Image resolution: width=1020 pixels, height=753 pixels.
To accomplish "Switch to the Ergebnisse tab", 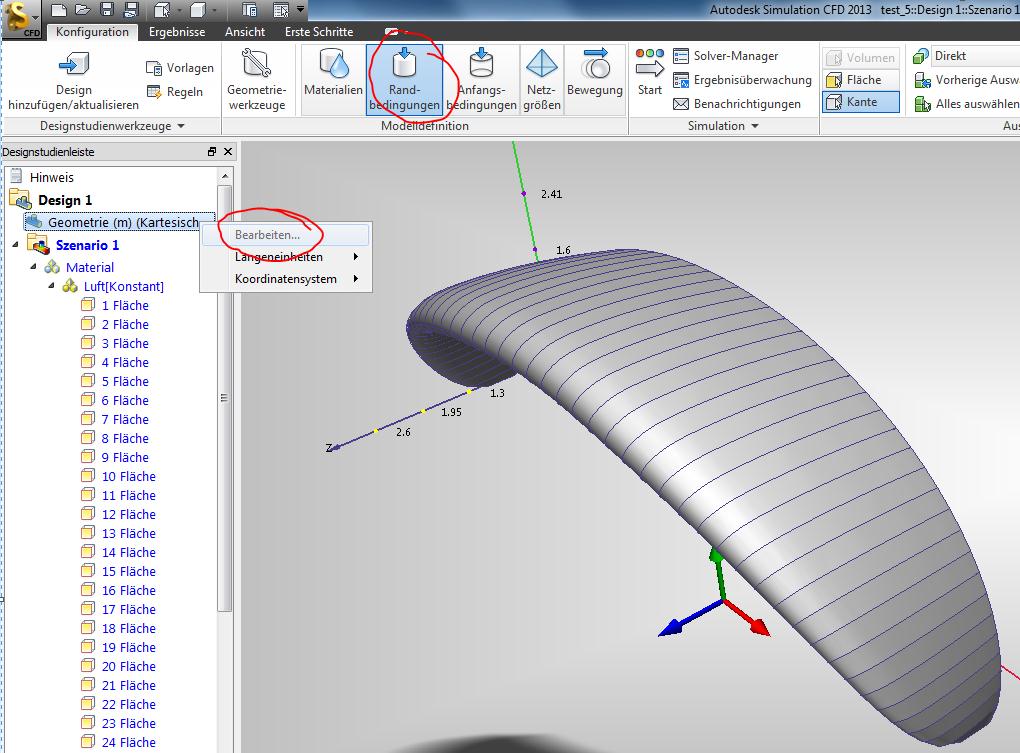I will 177,32.
